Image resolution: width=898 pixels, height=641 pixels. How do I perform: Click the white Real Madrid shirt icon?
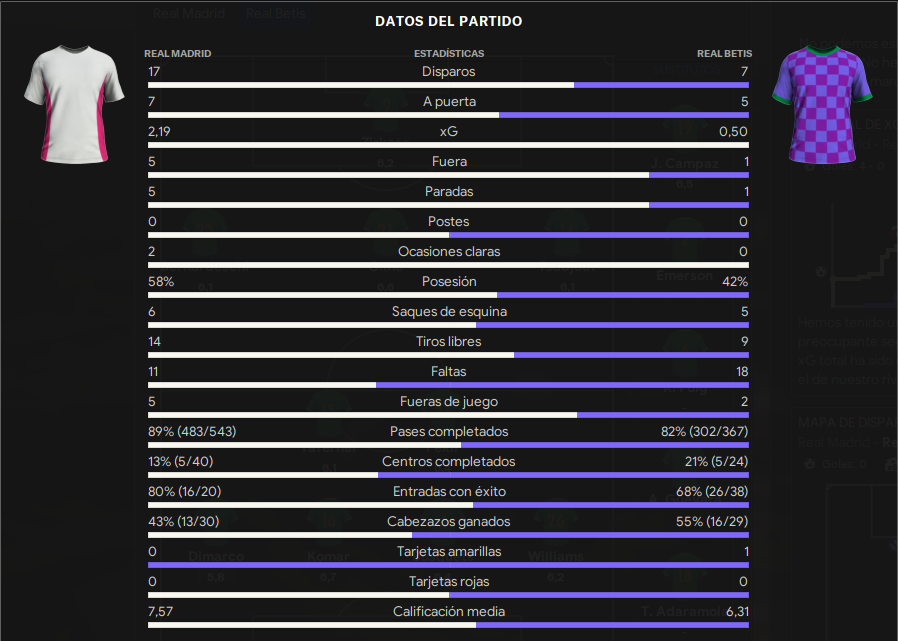click(74, 104)
